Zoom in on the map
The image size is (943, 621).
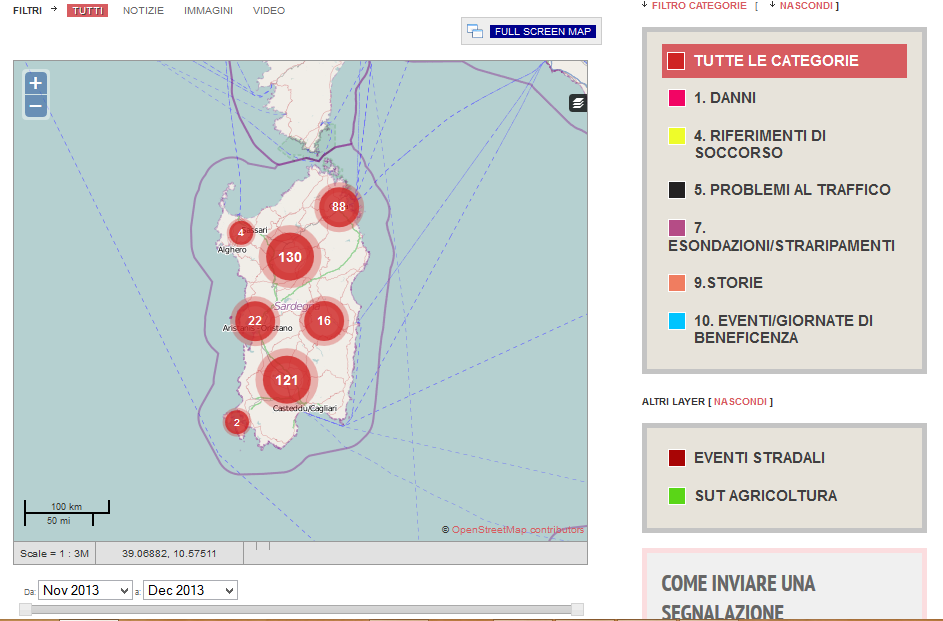[x=36, y=83]
